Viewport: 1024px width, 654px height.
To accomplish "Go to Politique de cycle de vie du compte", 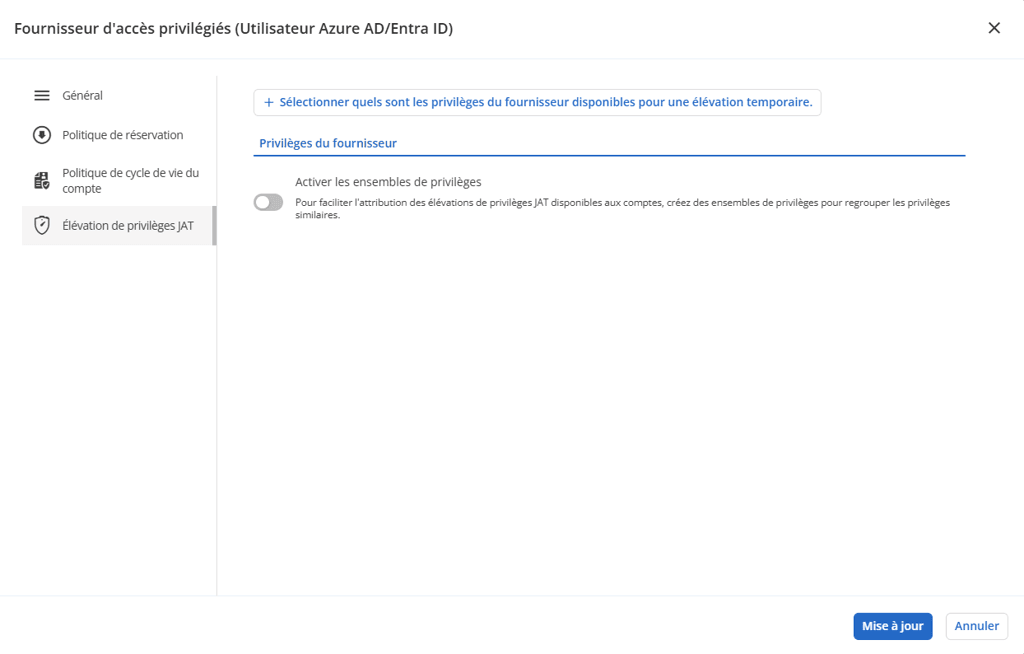I will [x=130, y=181].
